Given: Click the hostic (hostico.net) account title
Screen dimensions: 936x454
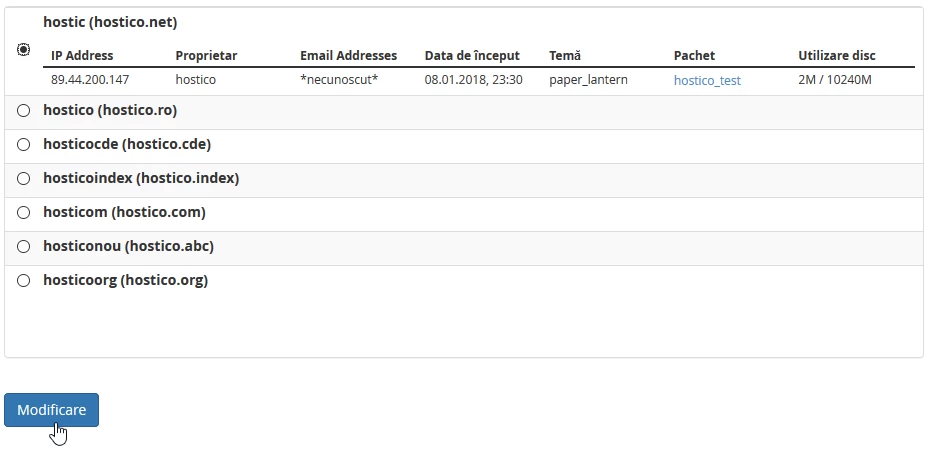Looking at the screenshot, I should click(x=110, y=22).
